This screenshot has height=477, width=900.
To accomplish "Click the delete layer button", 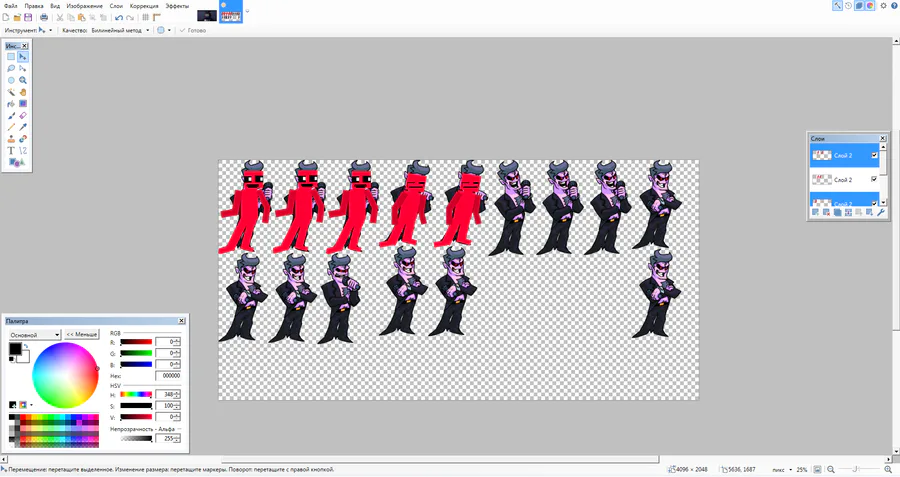I will (826, 212).
